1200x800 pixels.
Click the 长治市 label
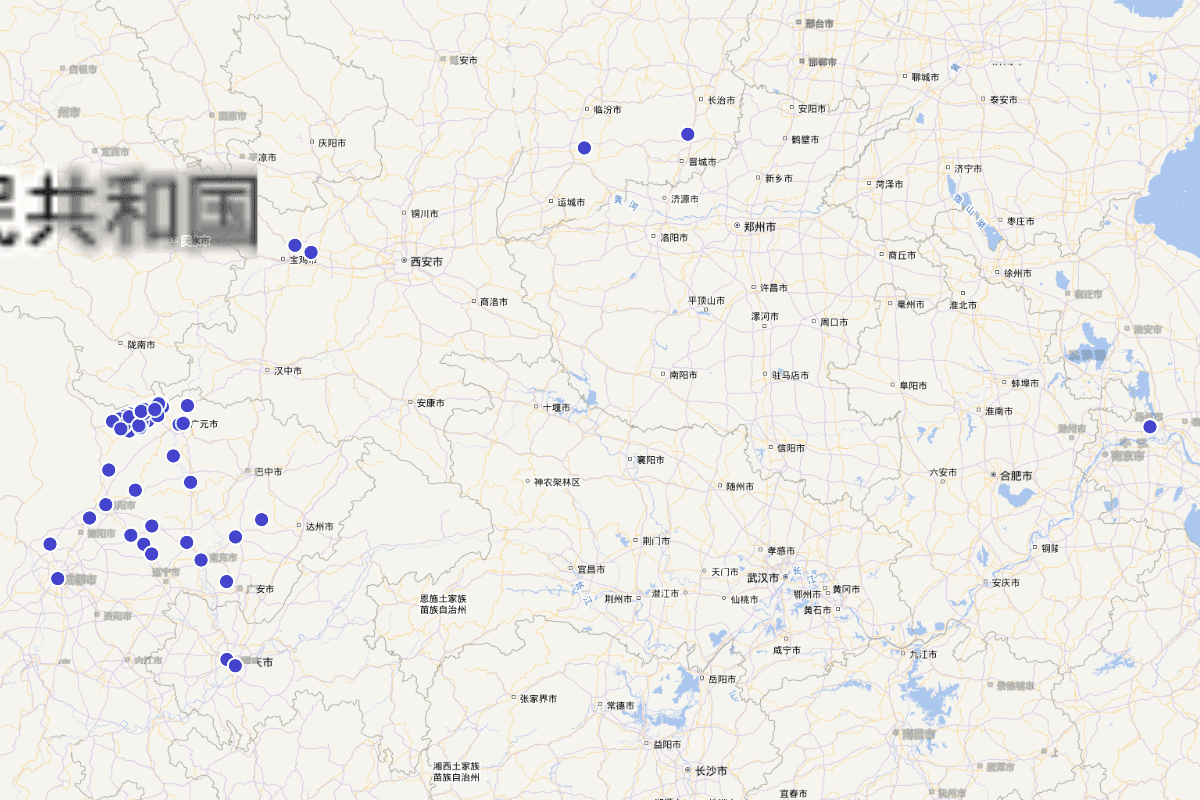[x=721, y=100]
